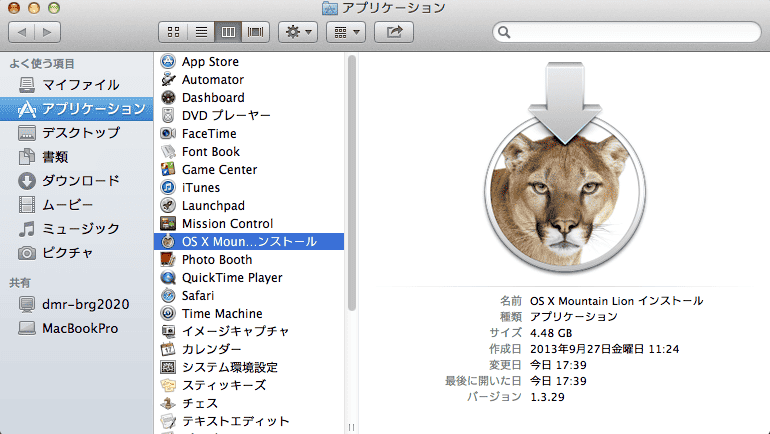Click 種類 value アプリケーション in preview
This screenshot has width=770, height=434.
click(x=574, y=317)
